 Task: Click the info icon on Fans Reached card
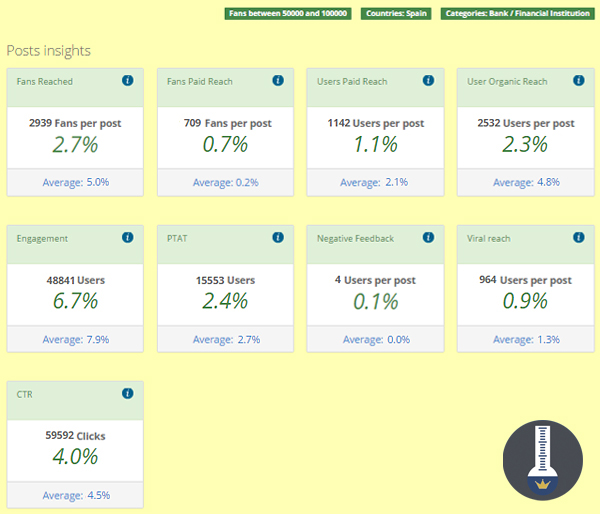127,81
